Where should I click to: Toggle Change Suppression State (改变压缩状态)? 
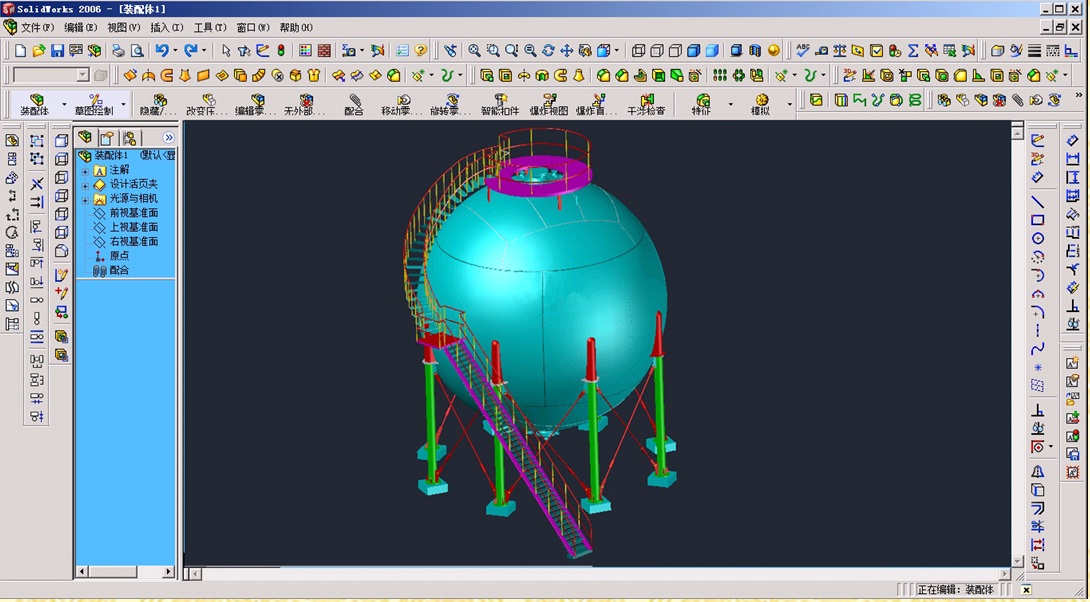208,99
